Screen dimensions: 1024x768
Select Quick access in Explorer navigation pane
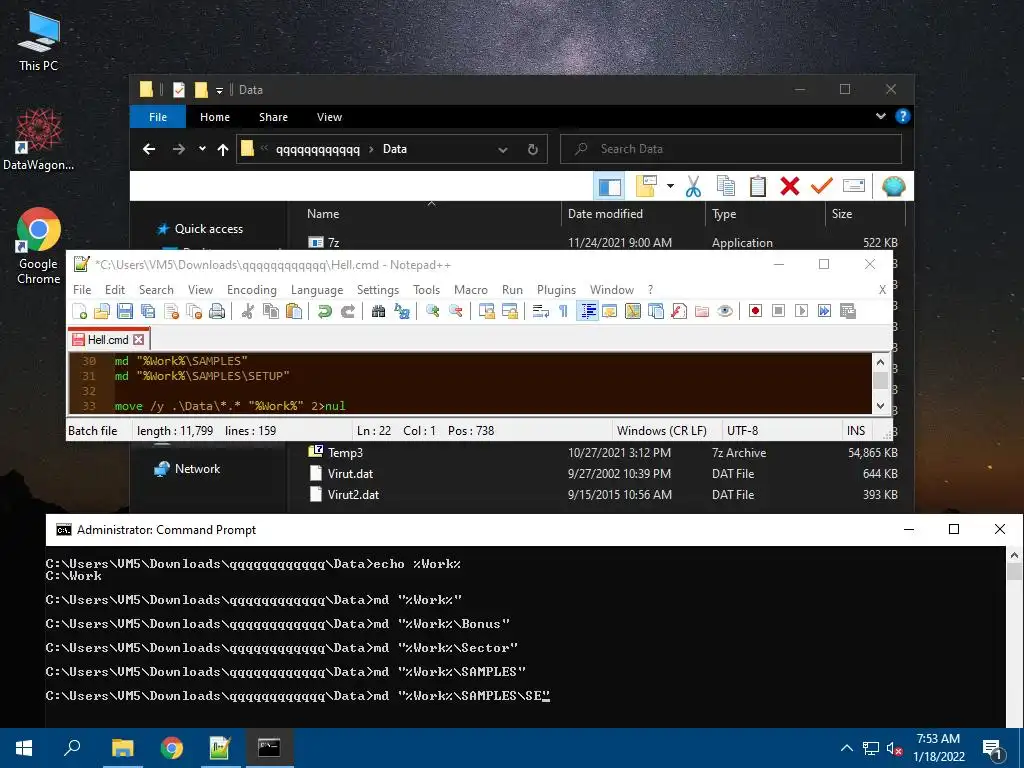pyautogui.click(x=208, y=229)
